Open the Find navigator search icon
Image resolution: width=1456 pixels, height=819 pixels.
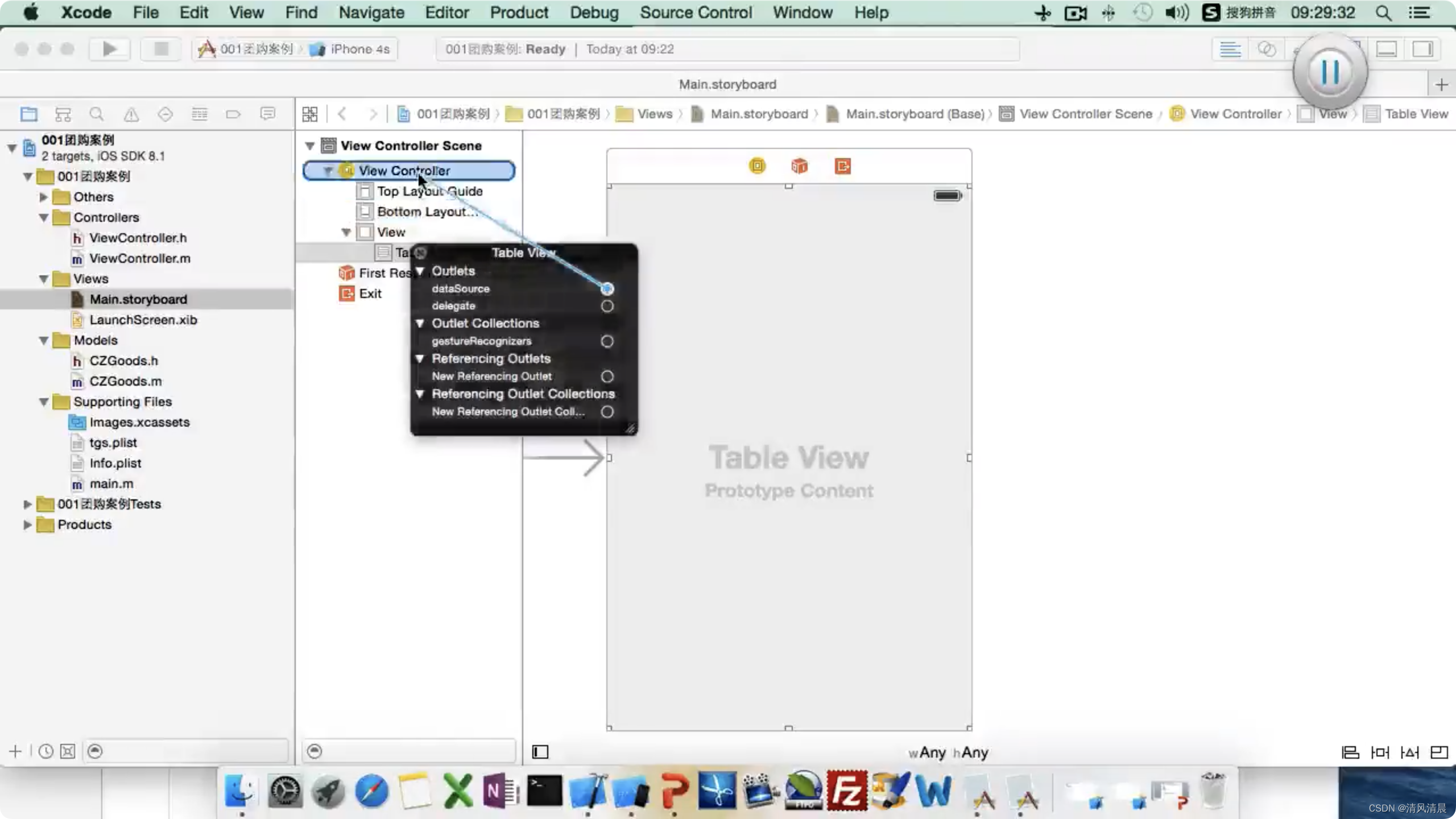tap(97, 114)
